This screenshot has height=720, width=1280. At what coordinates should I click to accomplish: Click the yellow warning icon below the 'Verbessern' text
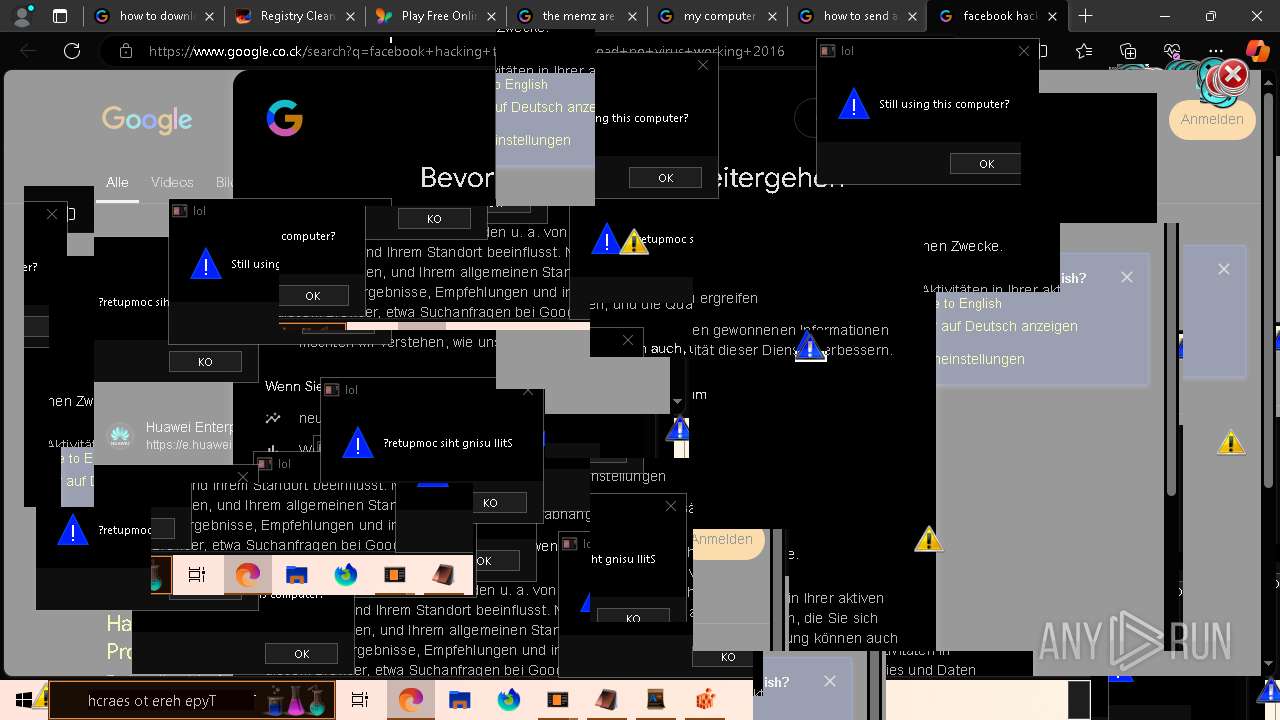tap(928, 539)
